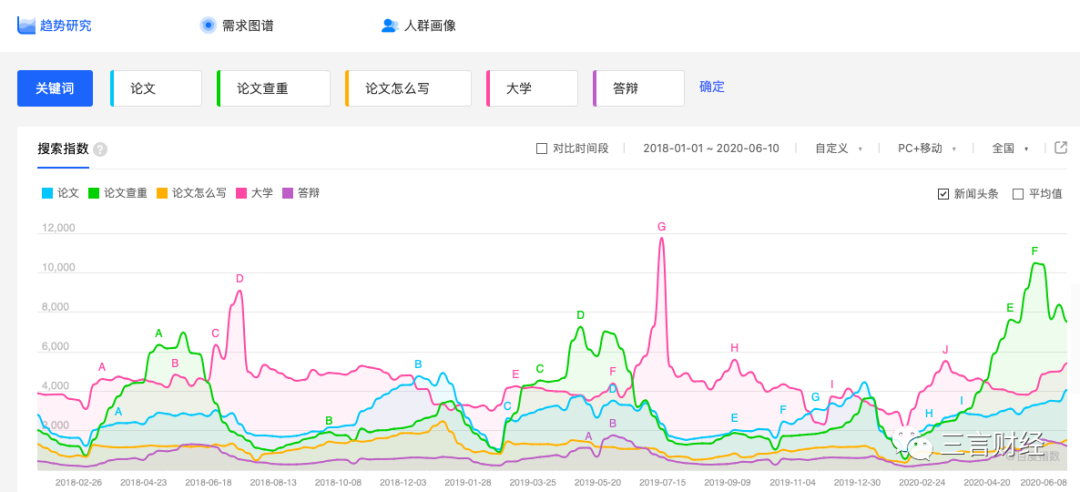Screen dimensions: 1080x492
Task: Open the 自定义 time range dropdown
Action: tap(838, 148)
